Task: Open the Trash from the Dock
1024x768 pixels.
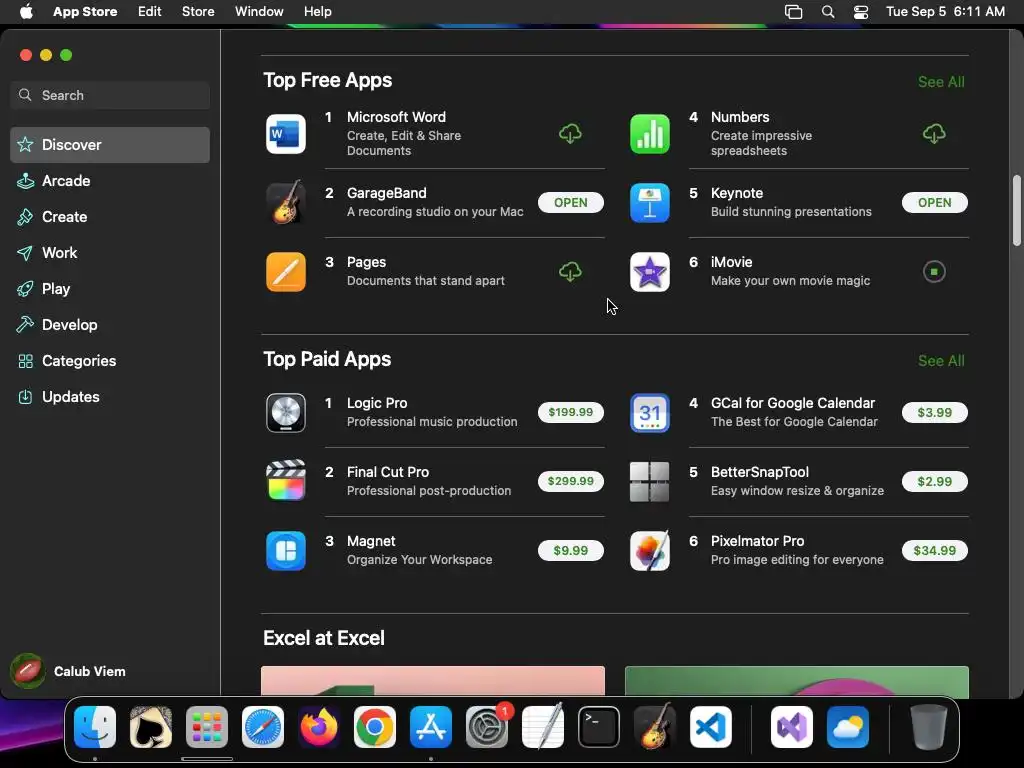Action: [928, 727]
